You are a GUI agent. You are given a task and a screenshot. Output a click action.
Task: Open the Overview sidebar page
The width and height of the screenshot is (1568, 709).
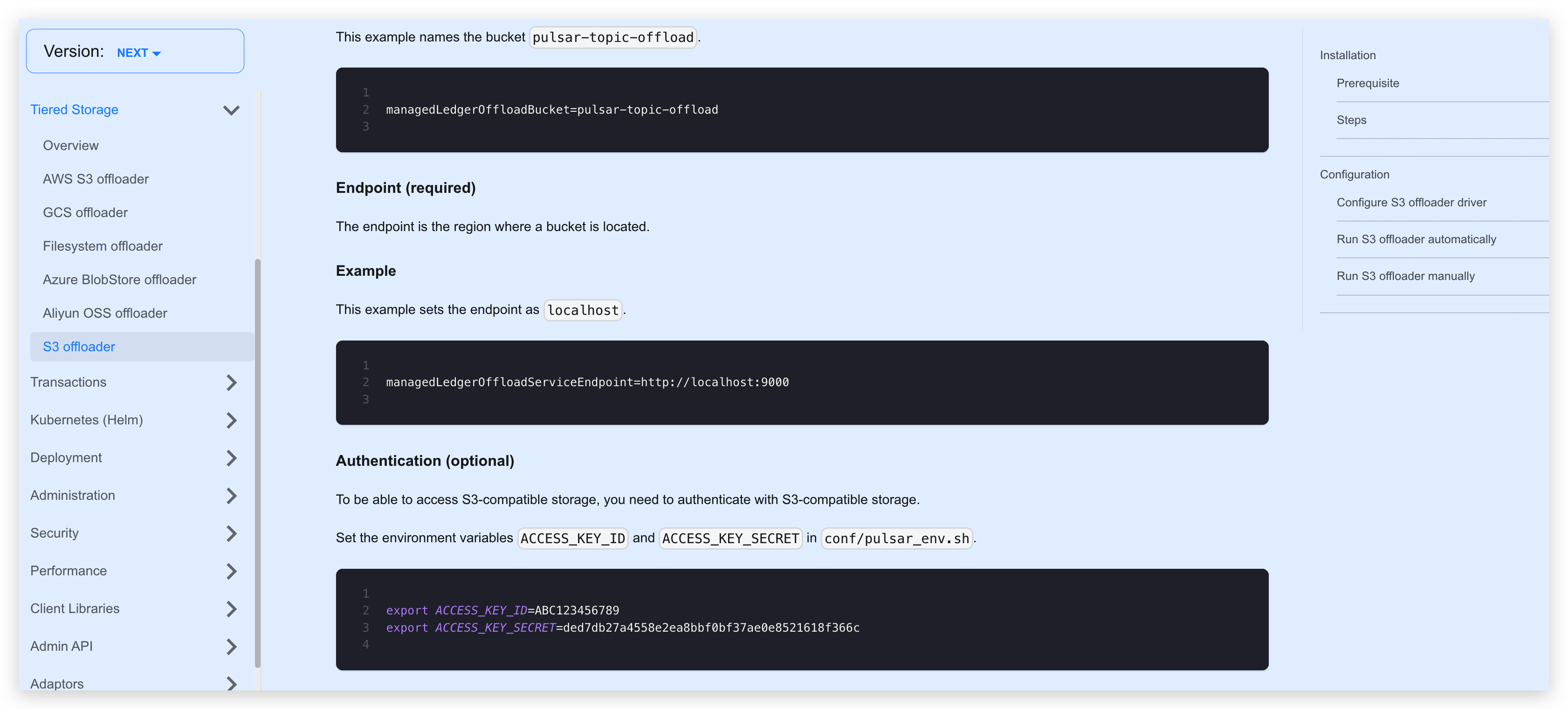tap(70, 145)
